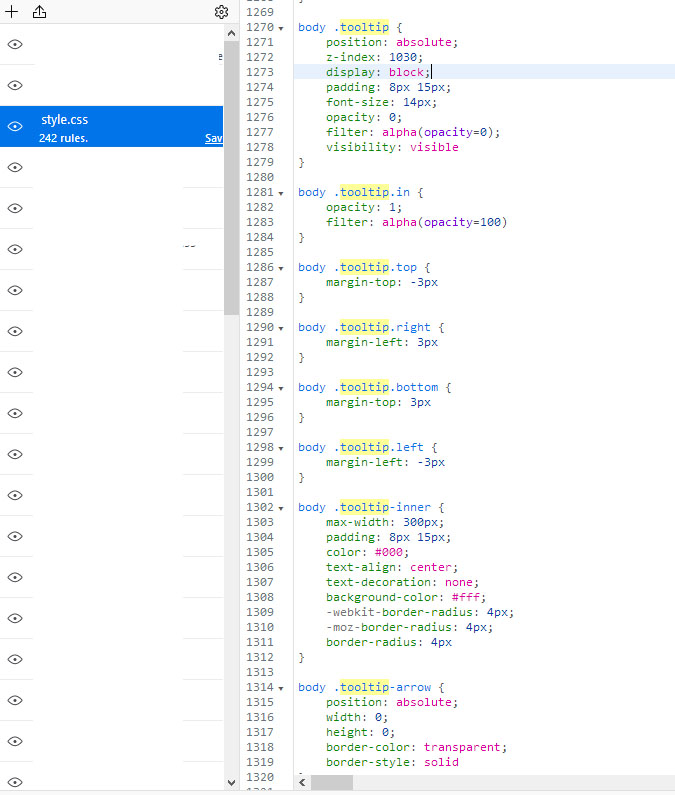The height and width of the screenshot is (795, 675).
Task: Click the code editor's left scroll arrow
Action: point(302,781)
